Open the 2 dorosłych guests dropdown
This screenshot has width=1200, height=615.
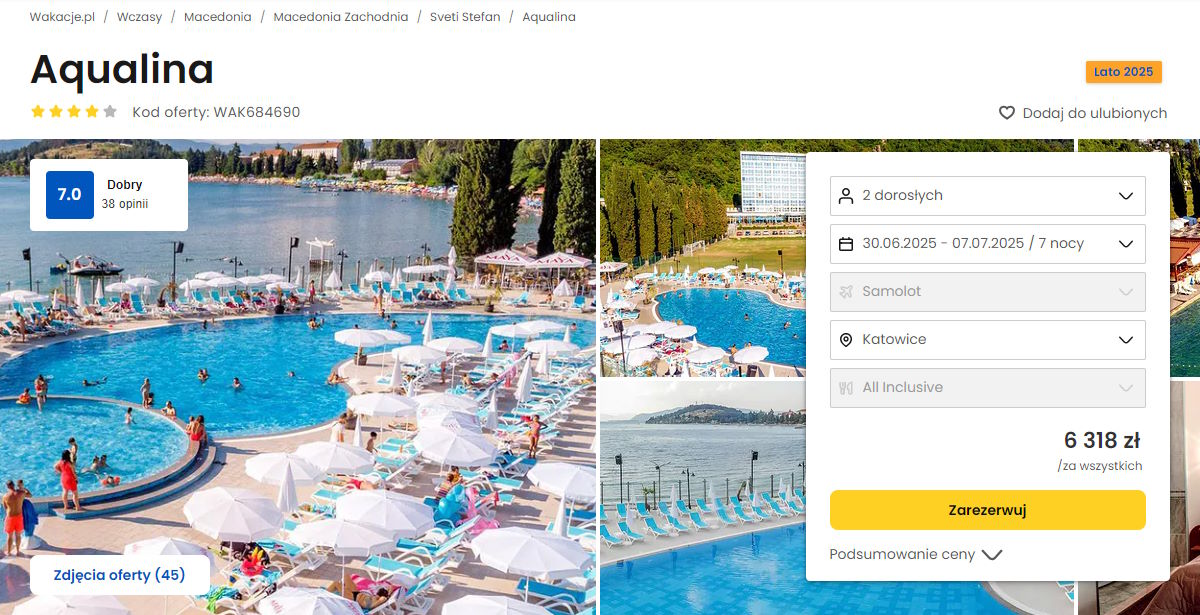[988, 195]
